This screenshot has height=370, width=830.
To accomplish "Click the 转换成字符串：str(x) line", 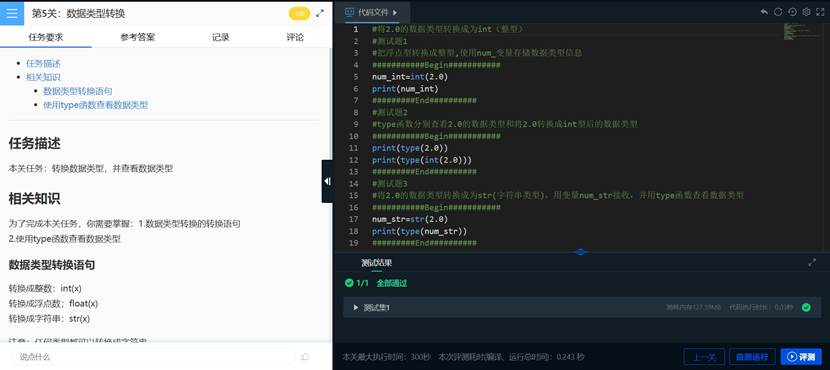I will (49, 319).
